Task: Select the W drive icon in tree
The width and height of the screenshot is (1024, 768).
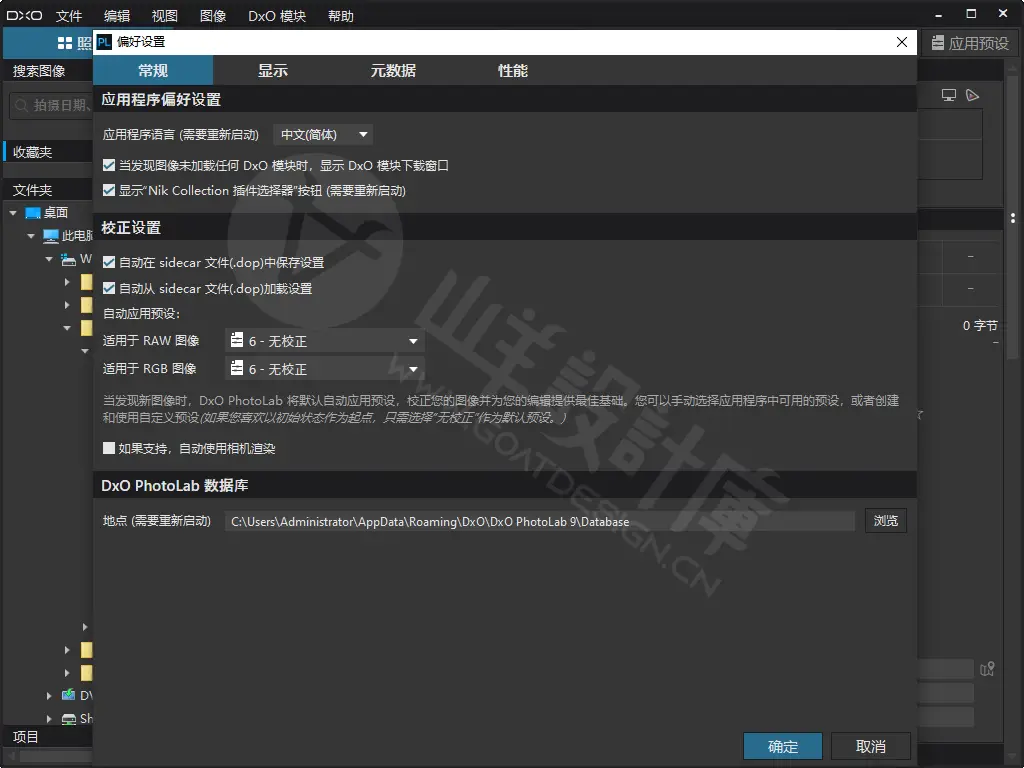Action: (69, 259)
